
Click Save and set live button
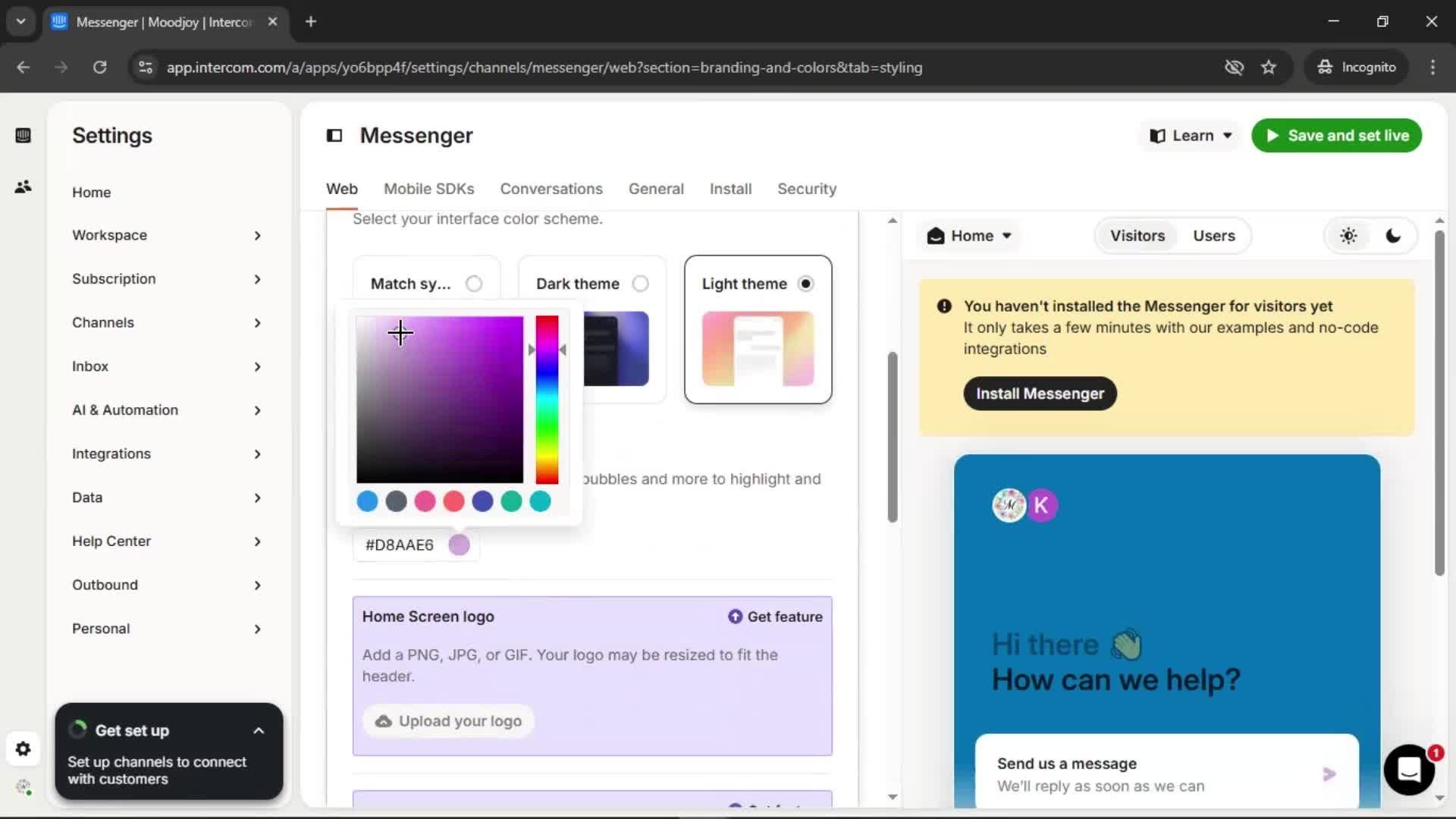[x=1336, y=136]
